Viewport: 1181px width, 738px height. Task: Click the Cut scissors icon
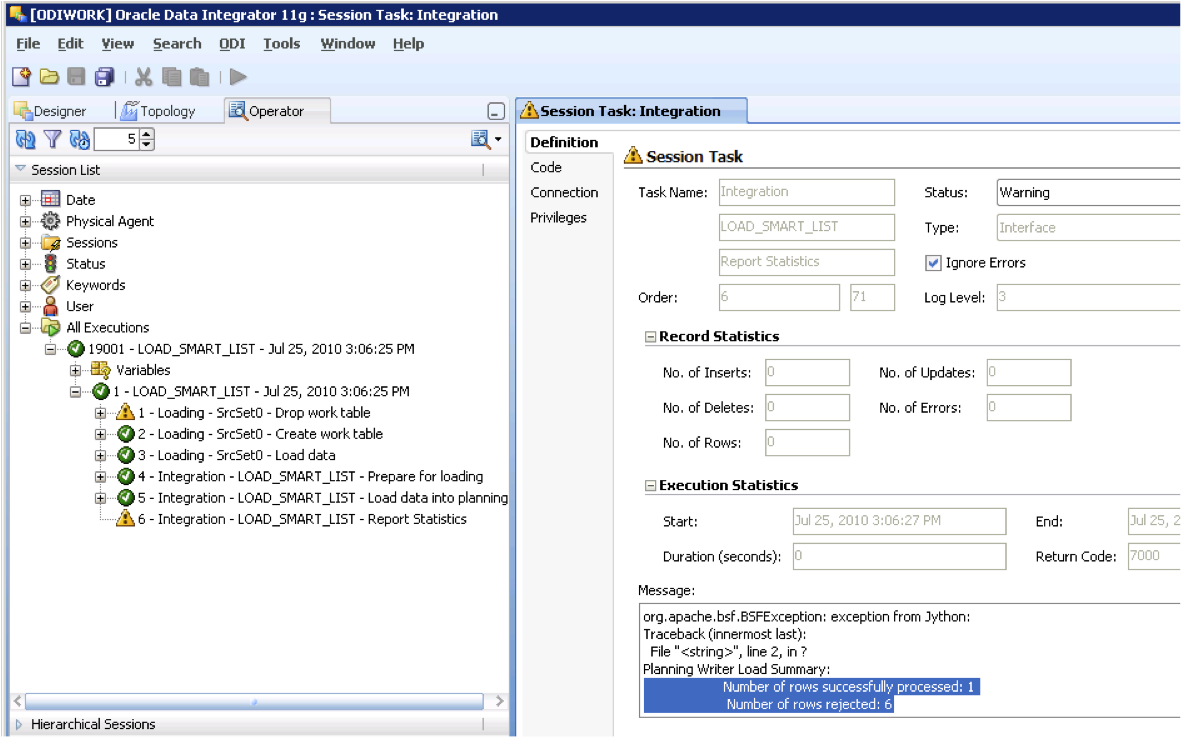(143, 77)
